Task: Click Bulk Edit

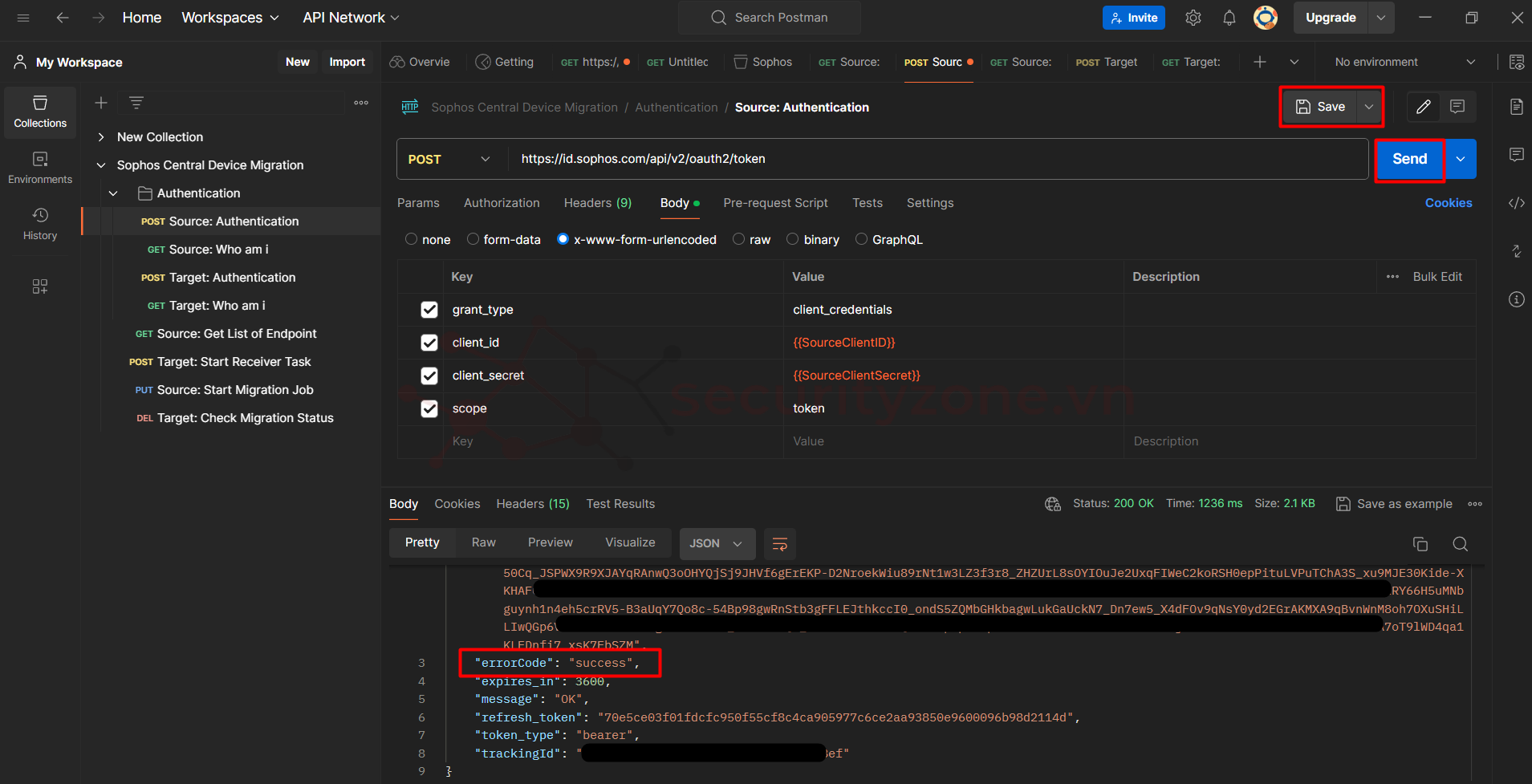Action: (1437, 277)
